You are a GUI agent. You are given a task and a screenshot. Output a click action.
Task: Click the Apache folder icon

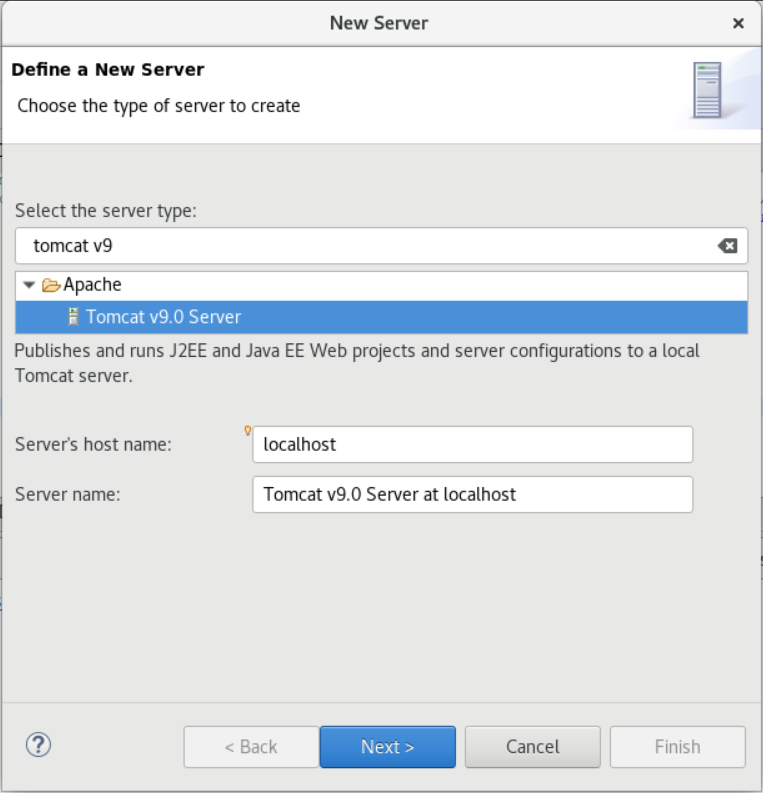(x=51, y=285)
